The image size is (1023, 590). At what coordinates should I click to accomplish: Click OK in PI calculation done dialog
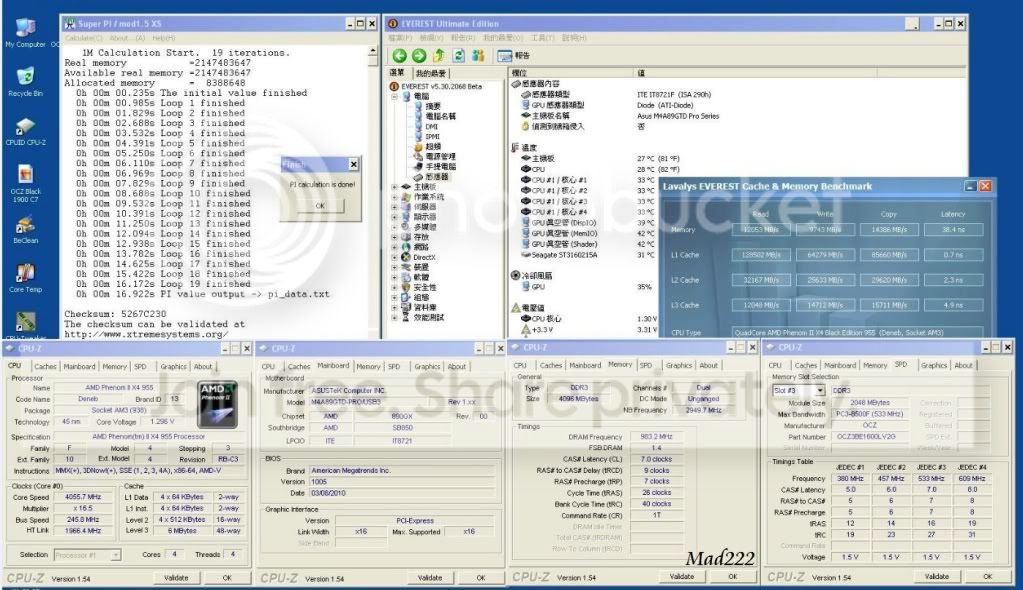click(x=320, y=206)
